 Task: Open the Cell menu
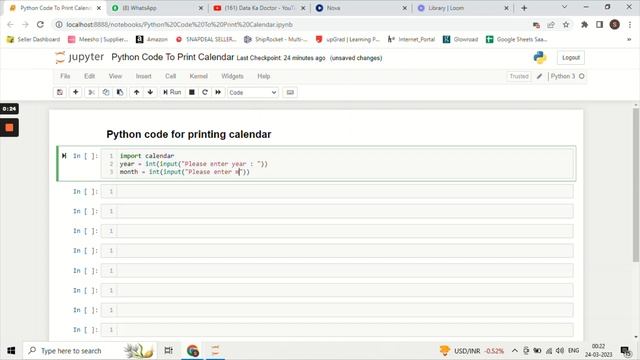point(170,76)
